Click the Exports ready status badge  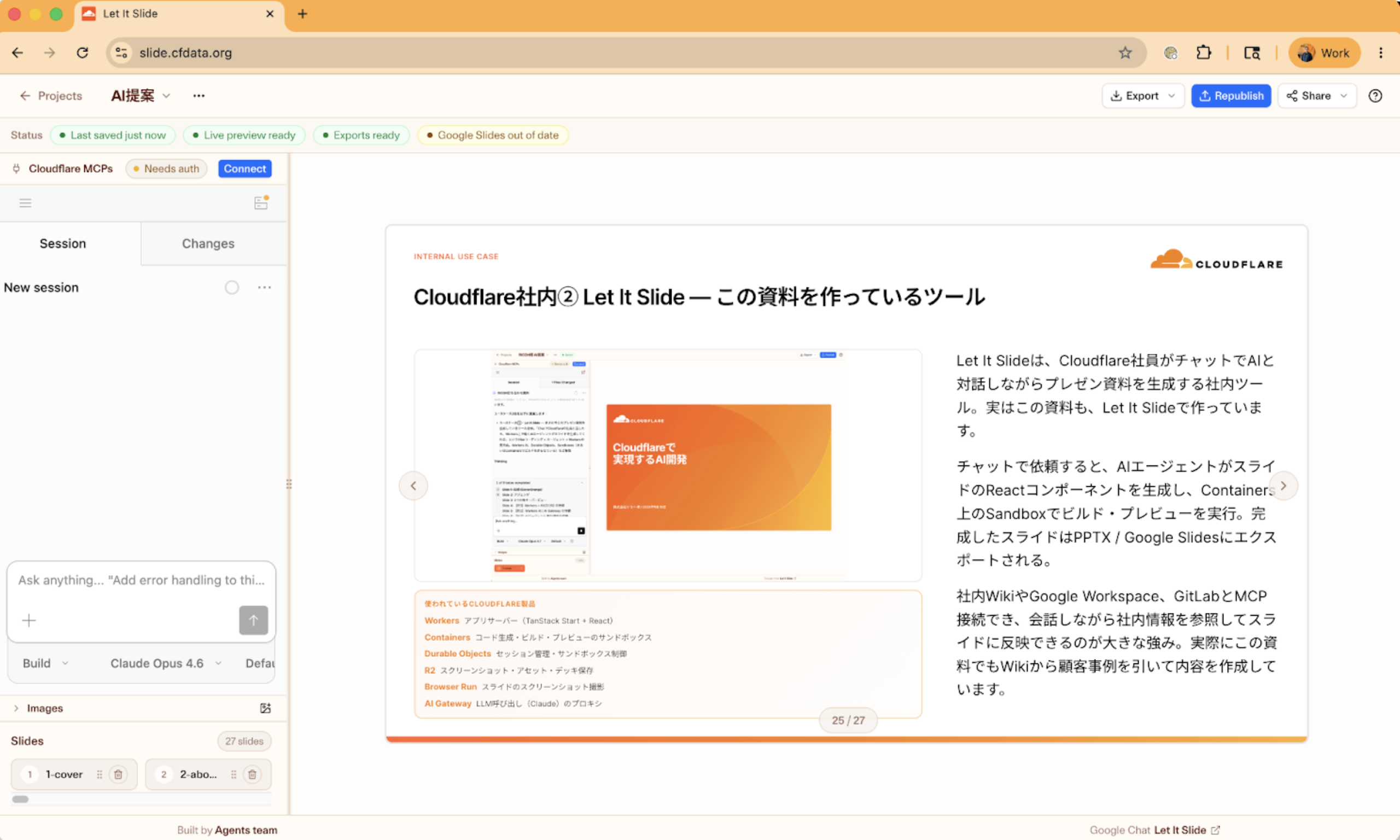pos(361,135)
